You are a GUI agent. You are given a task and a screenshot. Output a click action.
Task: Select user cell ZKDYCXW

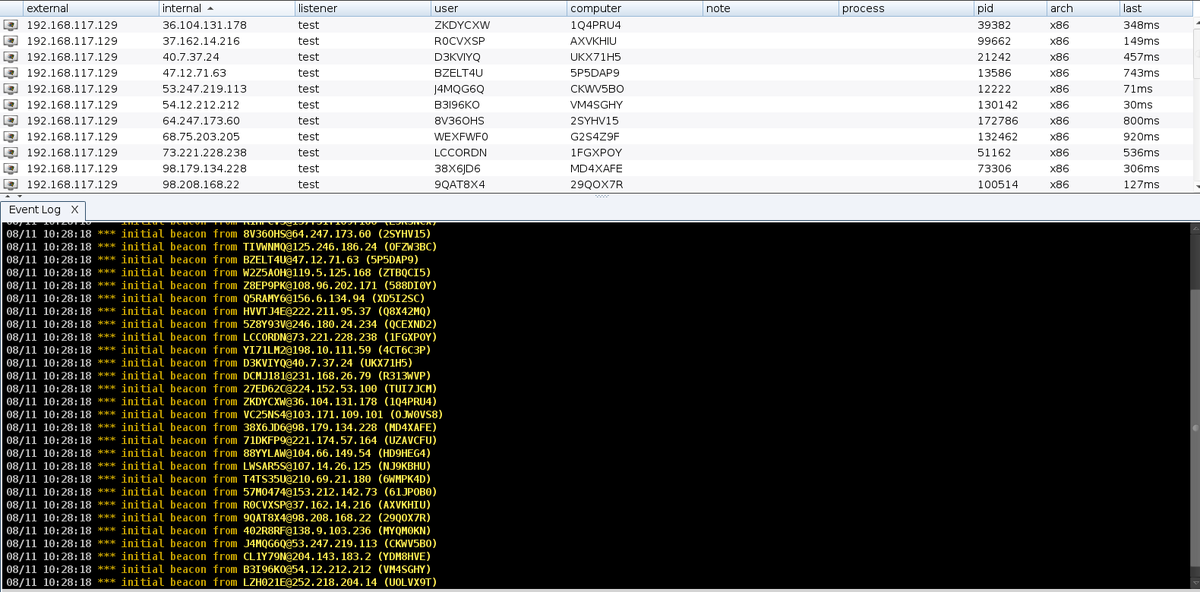point(461,25)
